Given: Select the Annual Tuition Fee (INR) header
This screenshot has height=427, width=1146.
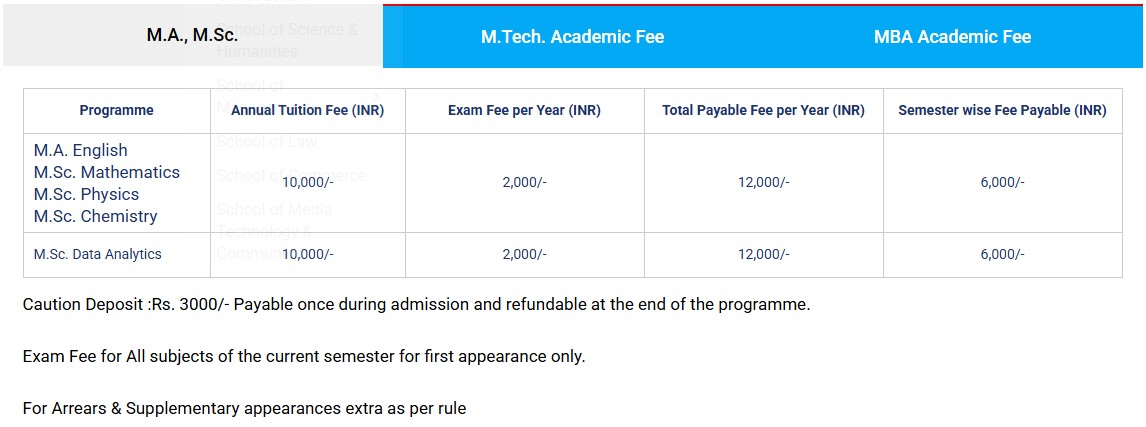Looking at the screenshot, I should [307, 111].
